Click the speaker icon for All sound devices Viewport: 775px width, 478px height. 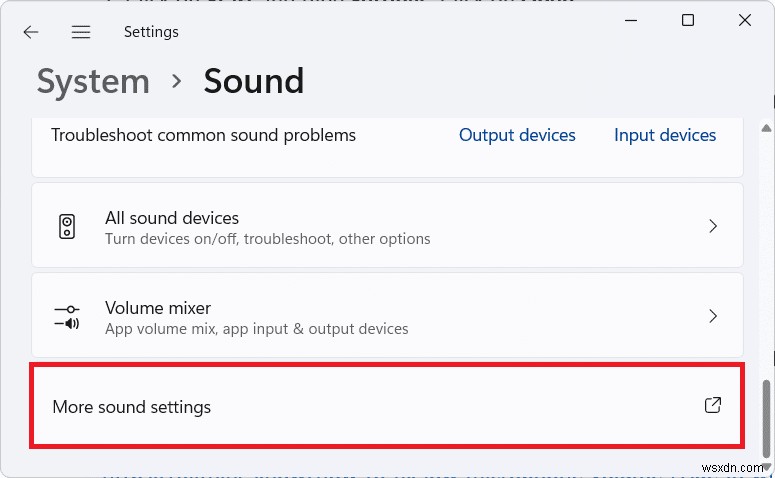[x=67, y=227]
